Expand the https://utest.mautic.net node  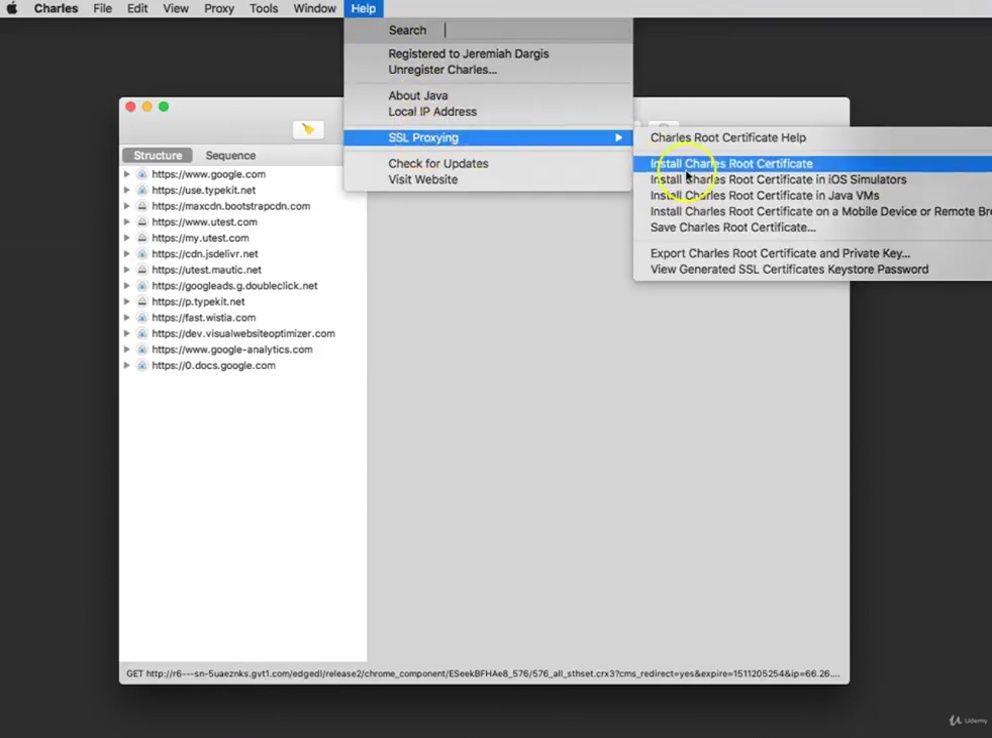127,269
